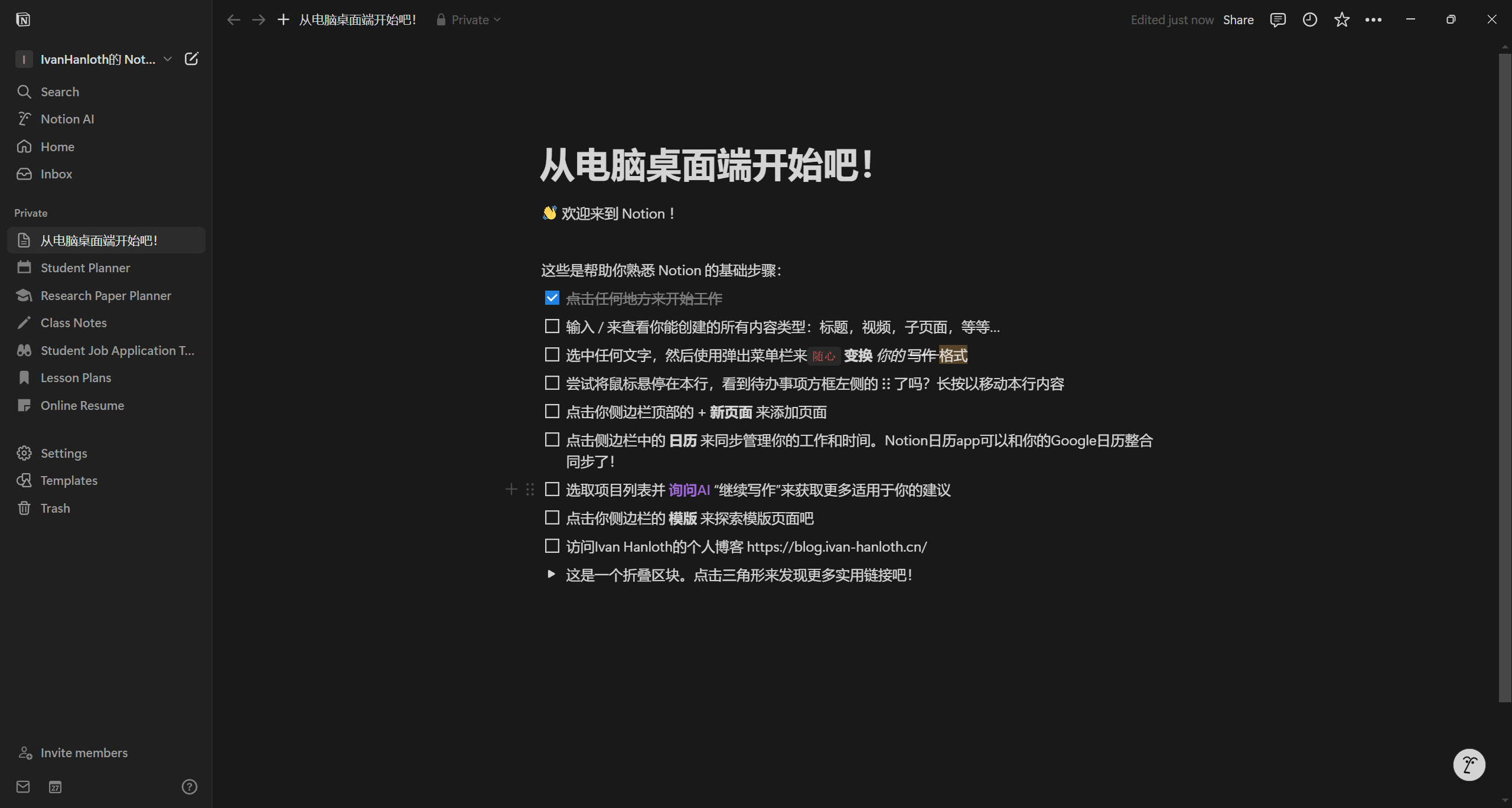Check the 点击侧边栏中的 日历 to-do box

pos(552,439)
